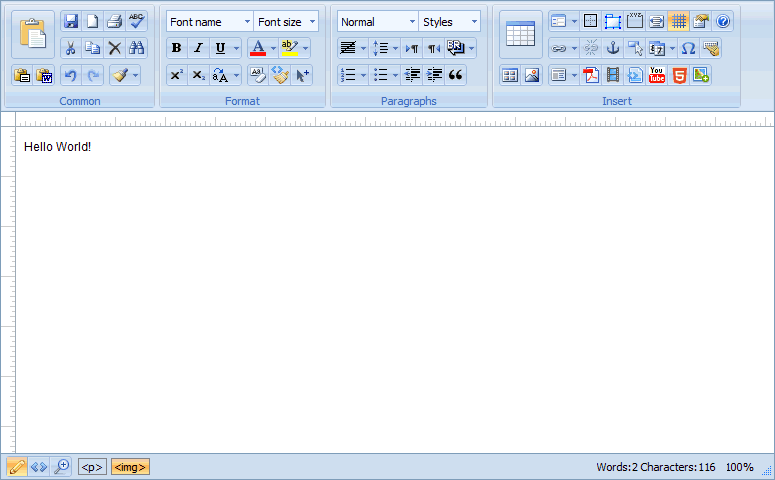
Task: Insert an HTML5 element
Action: 679,75
